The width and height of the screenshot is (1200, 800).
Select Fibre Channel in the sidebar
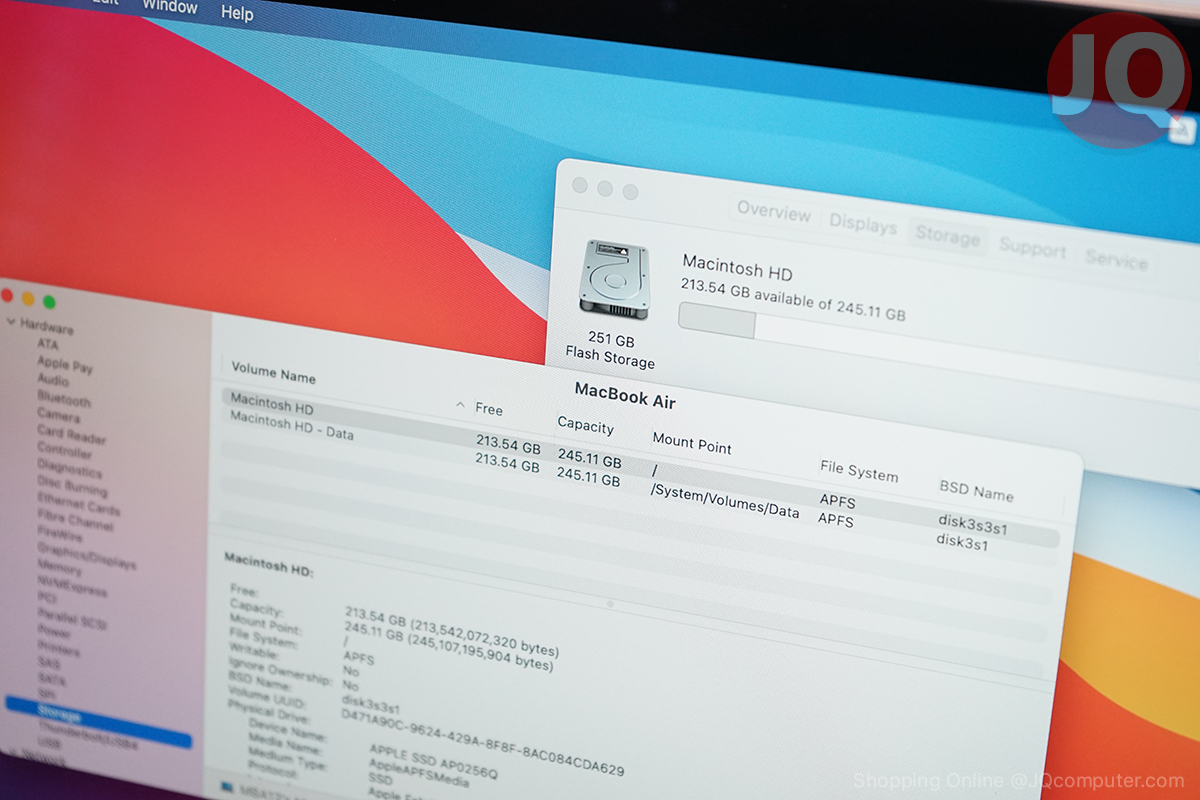tap(75, 520)
